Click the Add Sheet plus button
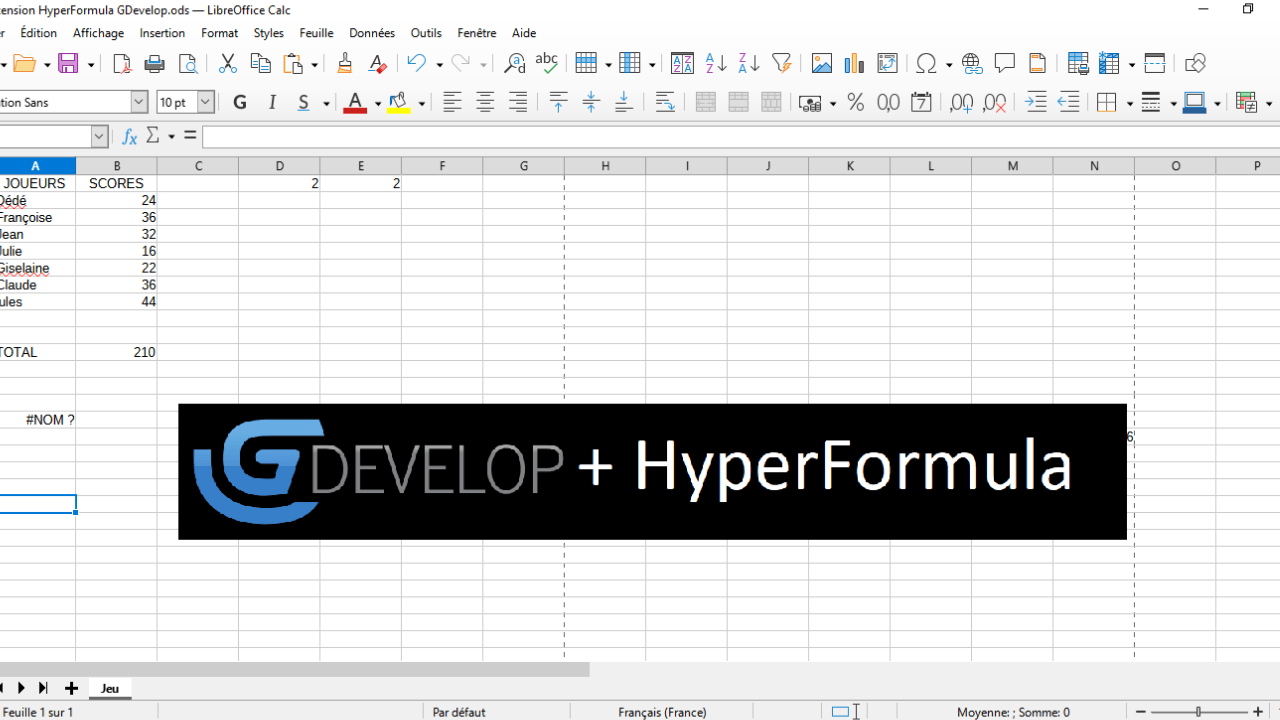The image size is (1280, 720). click(x=70, y=688)
